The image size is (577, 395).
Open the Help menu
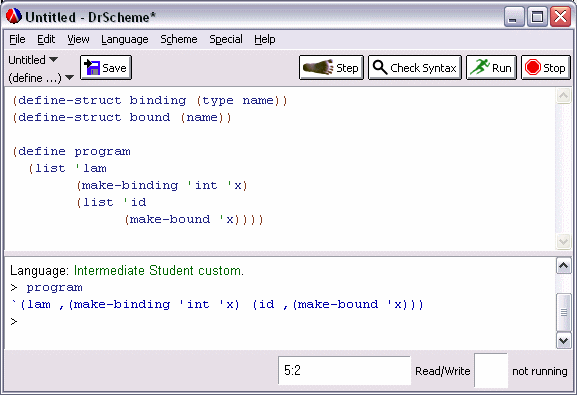coord(265,39)
